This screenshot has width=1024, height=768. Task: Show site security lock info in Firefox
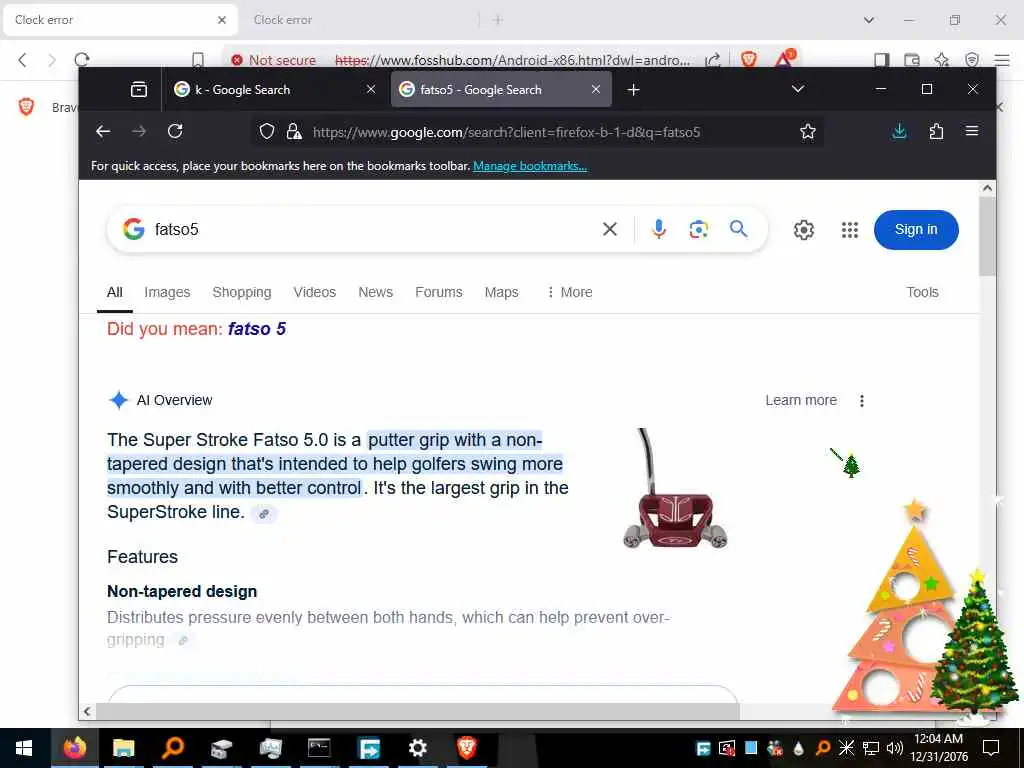coord(294,131)
